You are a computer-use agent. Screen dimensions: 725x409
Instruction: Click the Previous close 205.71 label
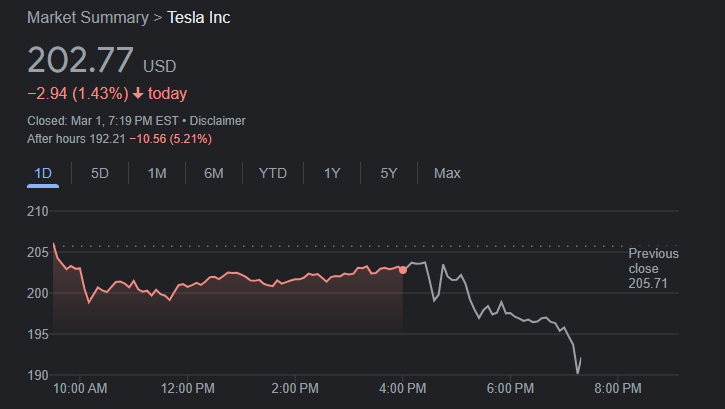(x=653, y=269)
